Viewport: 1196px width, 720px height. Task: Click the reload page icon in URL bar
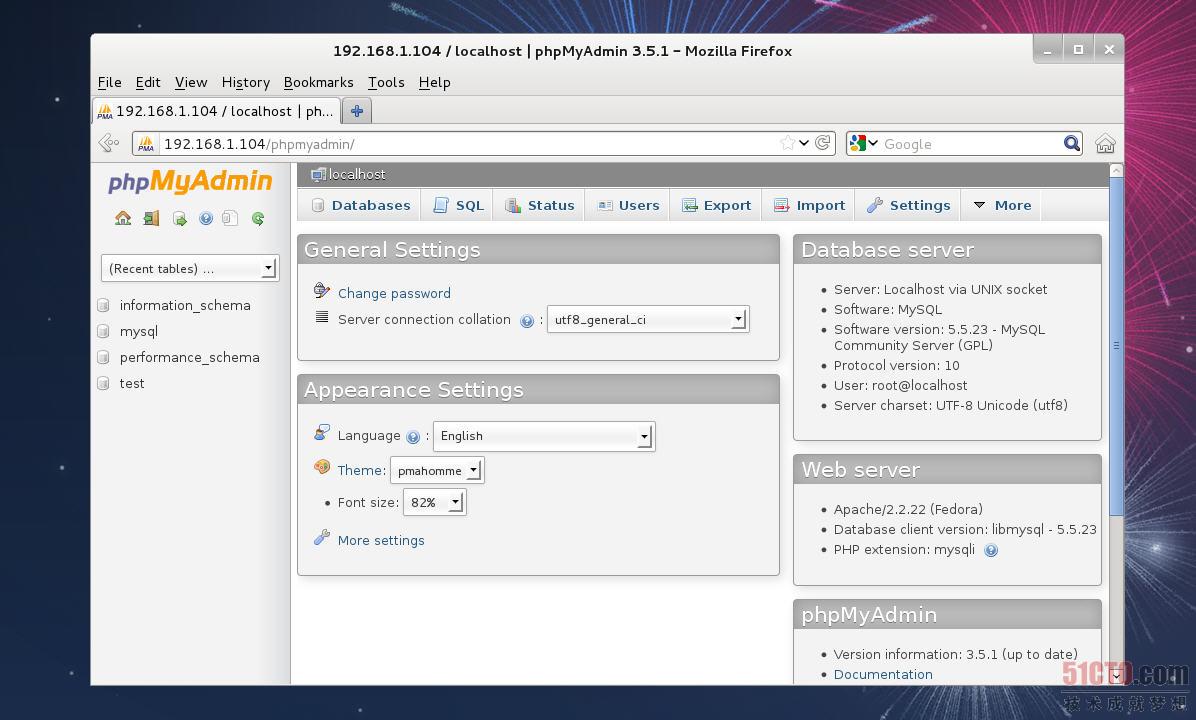[x=822, y=143]
